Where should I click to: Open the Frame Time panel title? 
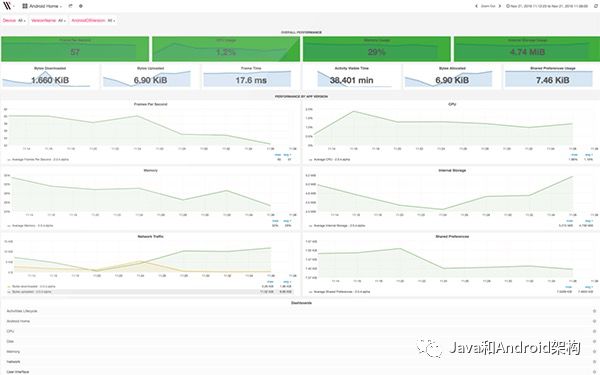[x=251, y=68]
